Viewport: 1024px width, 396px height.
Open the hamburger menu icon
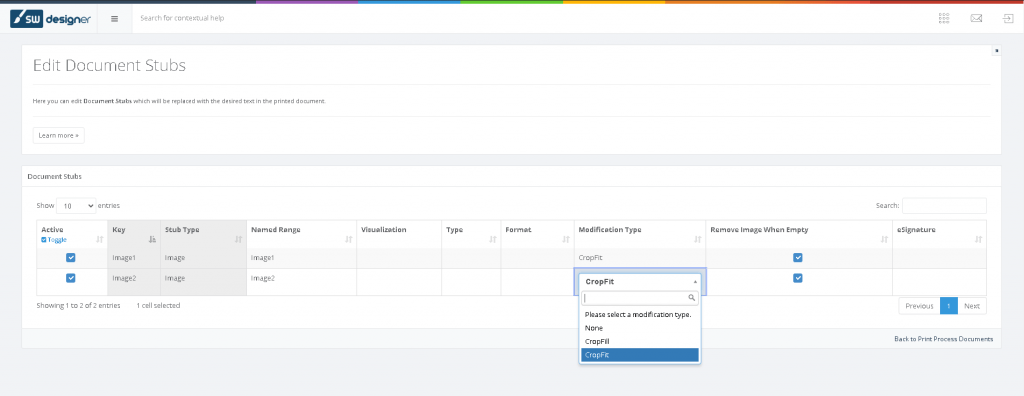click(114, 19)
